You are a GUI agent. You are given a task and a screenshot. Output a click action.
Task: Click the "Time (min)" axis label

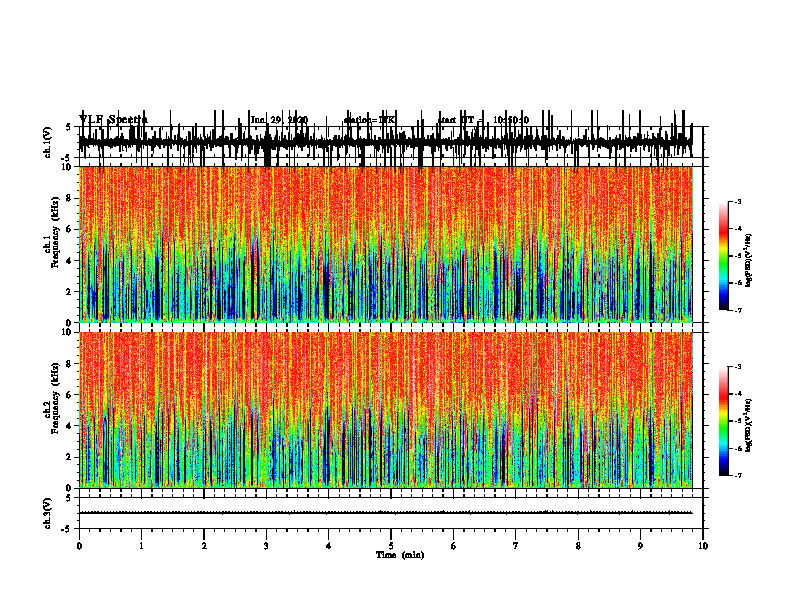point(400,555)
